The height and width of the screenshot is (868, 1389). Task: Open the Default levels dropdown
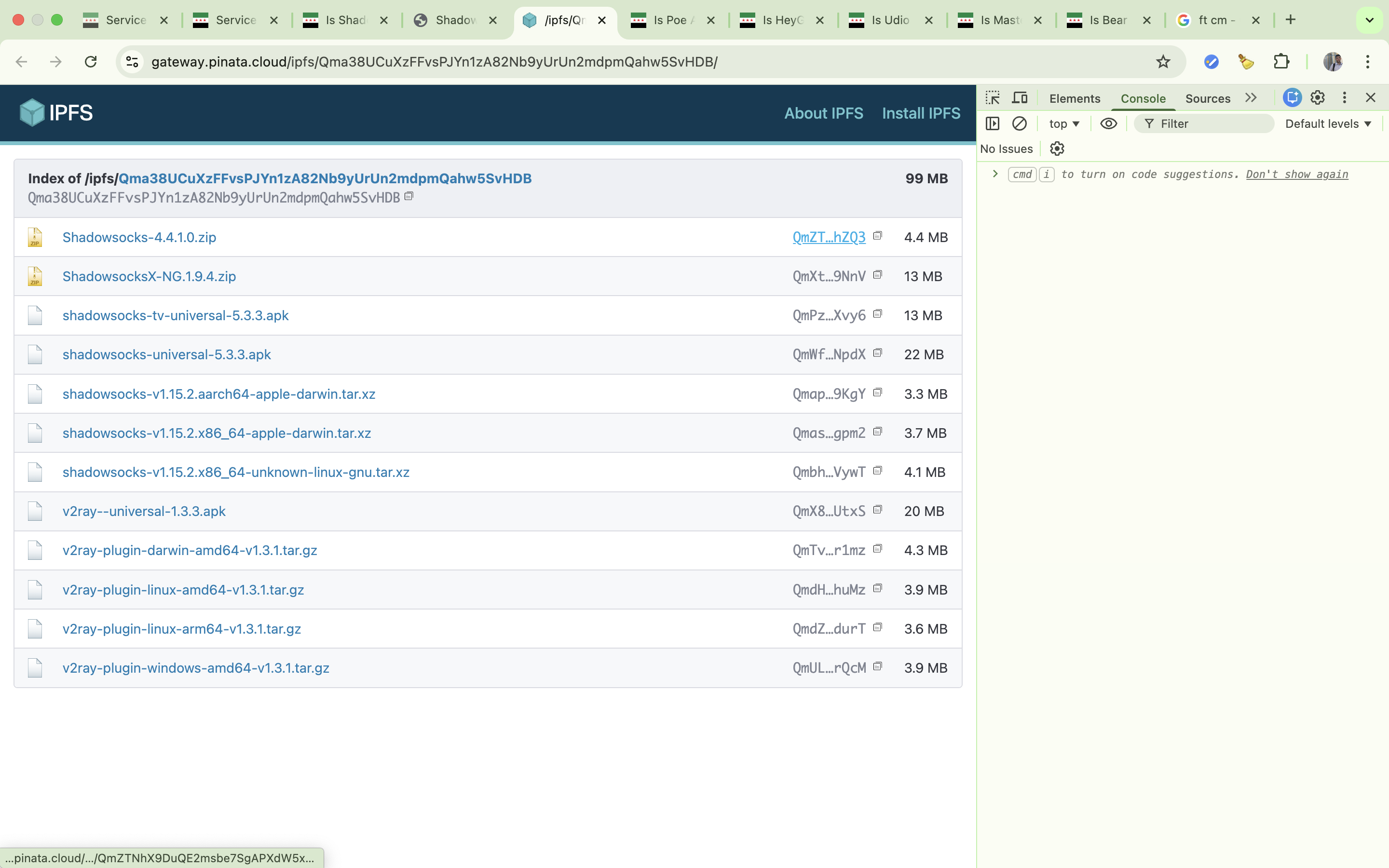(1328, 123)
